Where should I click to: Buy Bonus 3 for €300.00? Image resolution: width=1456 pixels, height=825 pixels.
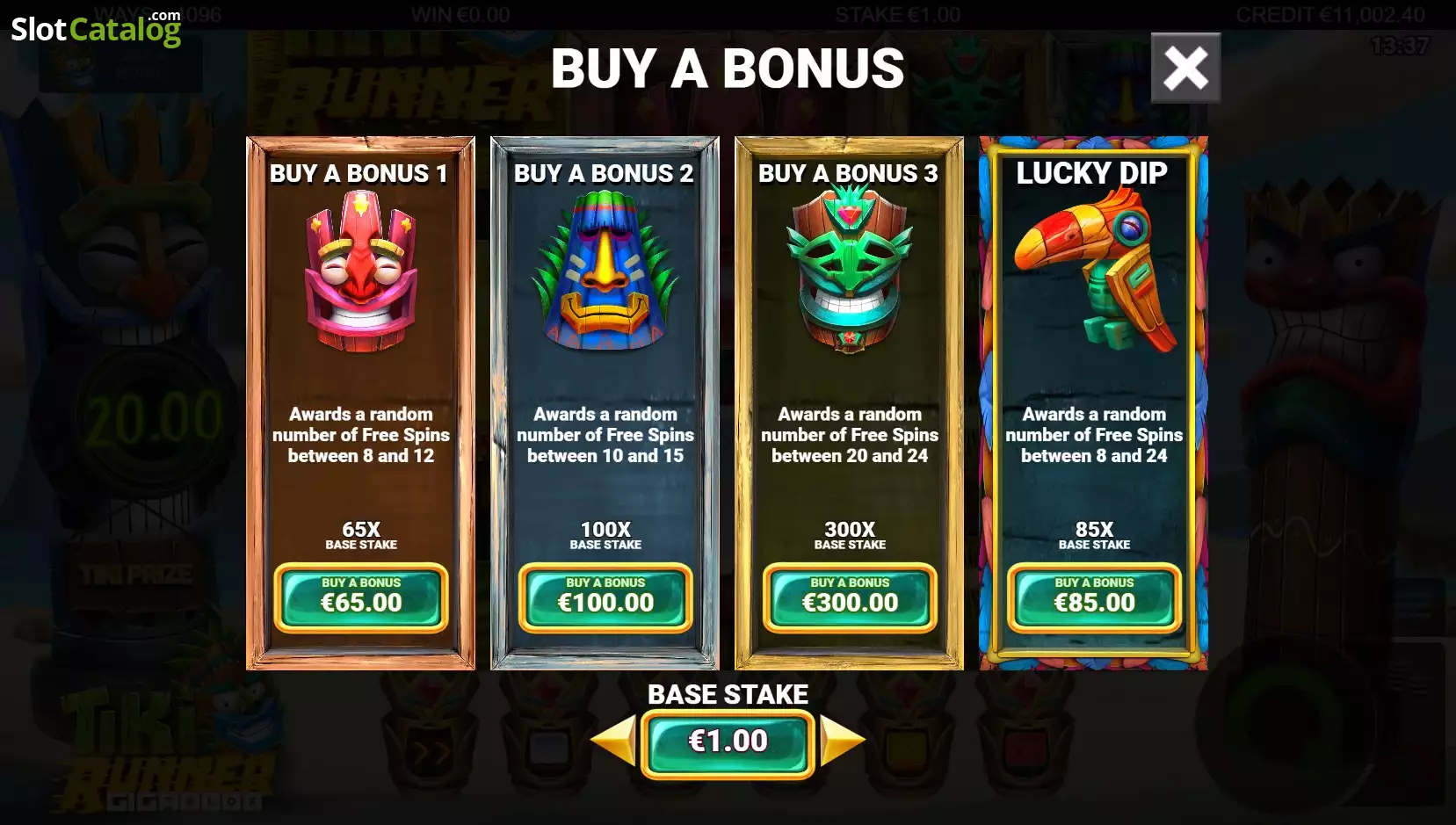(850, 597)
